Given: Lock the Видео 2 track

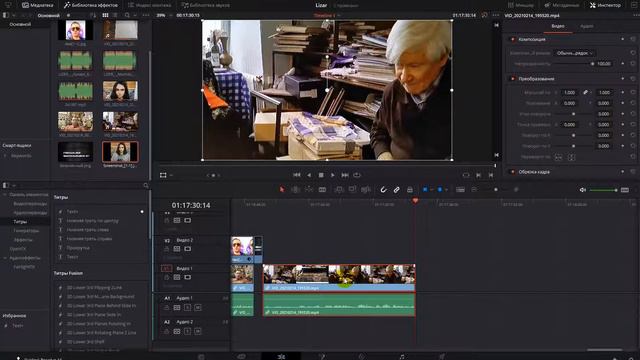Looking at the screenshot, I should pyautogui.click(x=167, y=249).
